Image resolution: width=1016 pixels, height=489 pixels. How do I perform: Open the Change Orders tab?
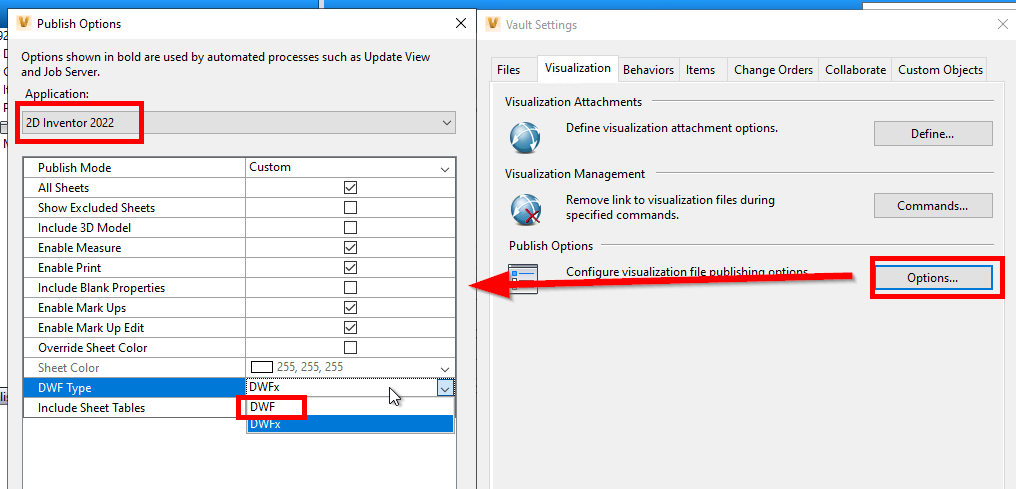(x=774, y=70)
